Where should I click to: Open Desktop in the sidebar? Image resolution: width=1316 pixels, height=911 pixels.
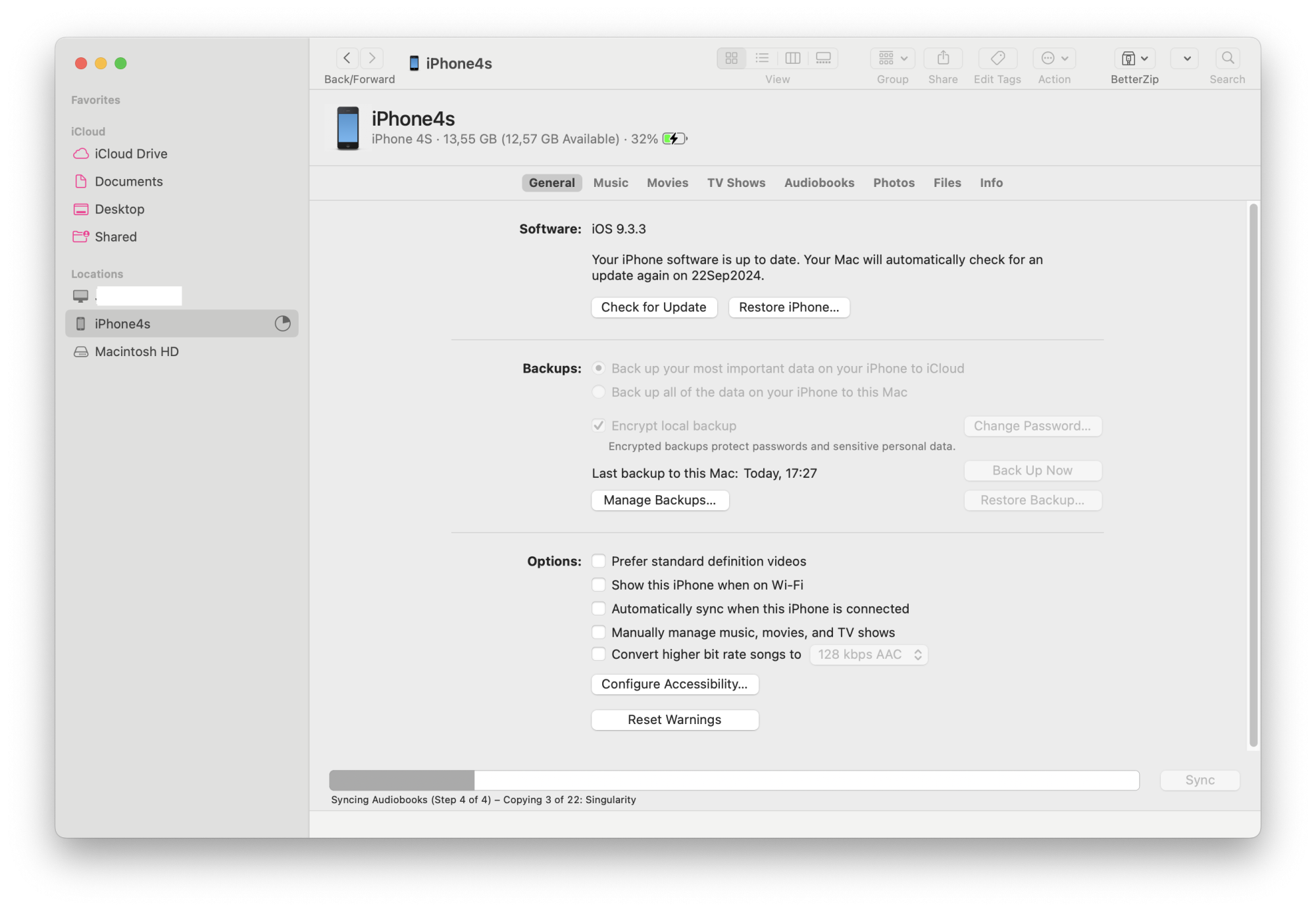119,209
